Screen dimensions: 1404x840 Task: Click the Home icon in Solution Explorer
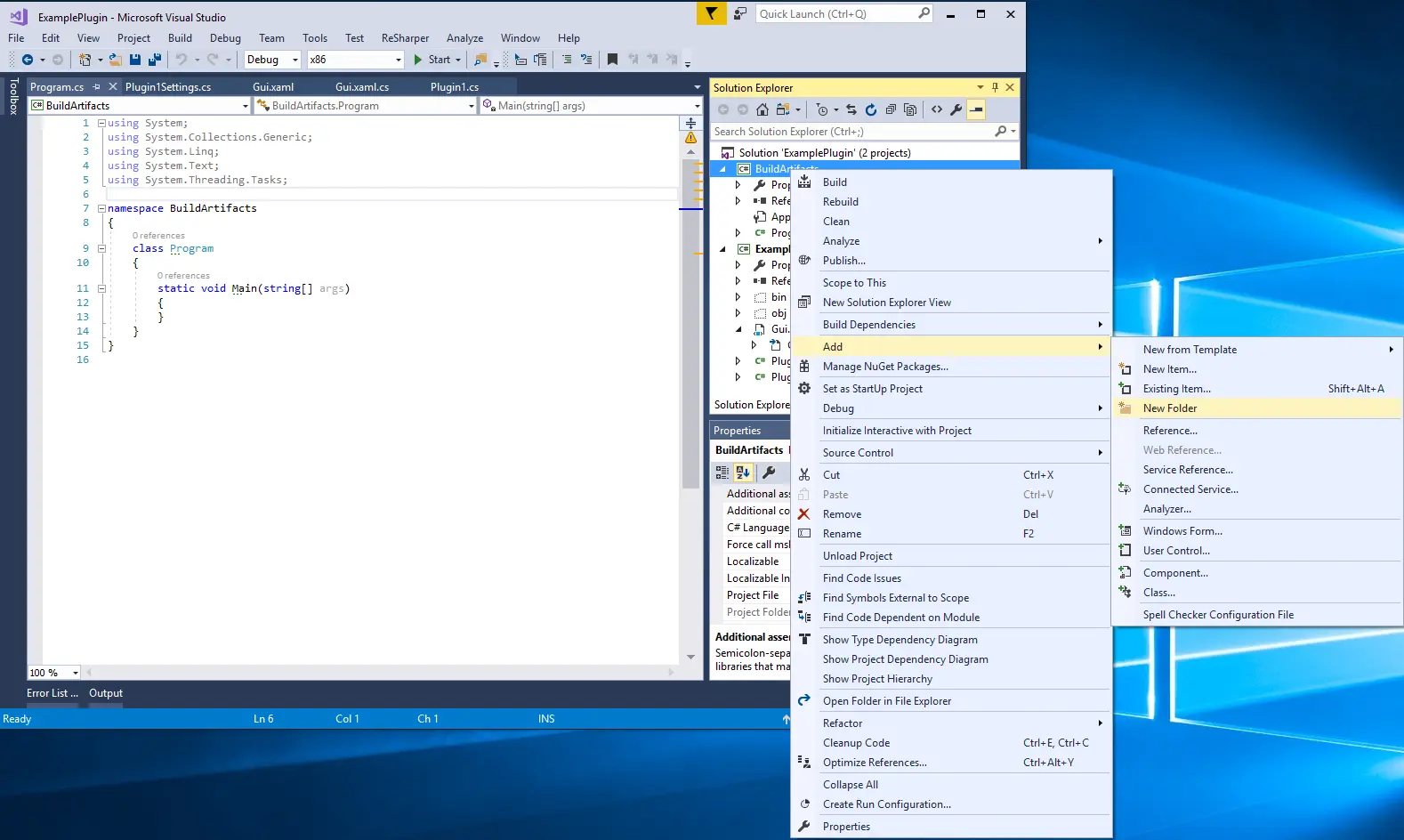click(x=763, y=109)
